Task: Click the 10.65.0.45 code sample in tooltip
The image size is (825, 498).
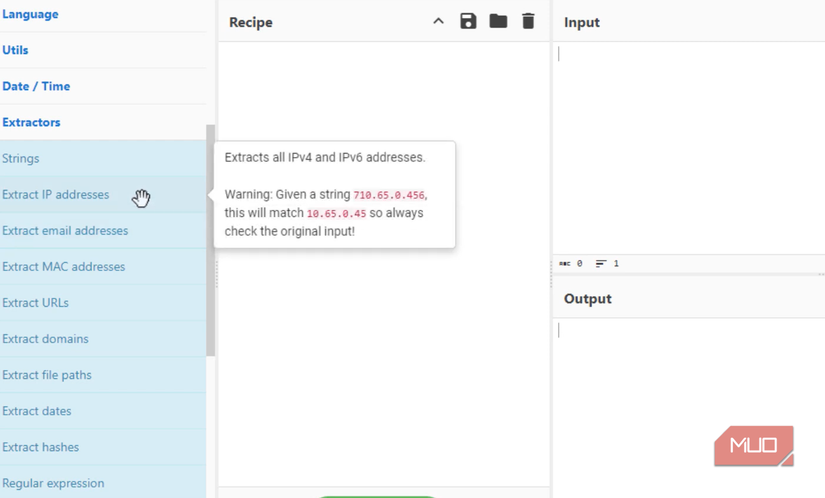Action: point(336,214)
